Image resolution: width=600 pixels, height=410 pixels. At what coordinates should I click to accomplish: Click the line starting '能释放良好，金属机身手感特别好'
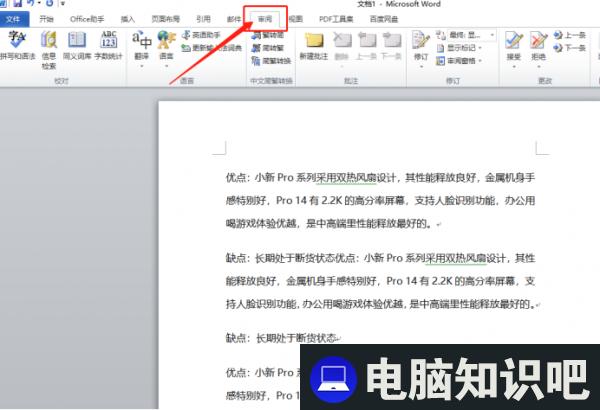pyautogui.click(x=380, y=281)
